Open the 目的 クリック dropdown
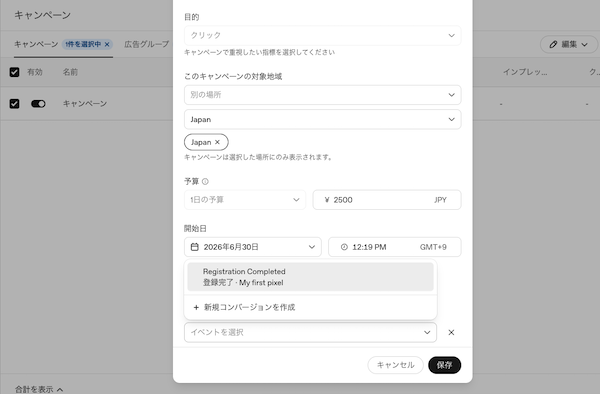 (x=323, y=35)
